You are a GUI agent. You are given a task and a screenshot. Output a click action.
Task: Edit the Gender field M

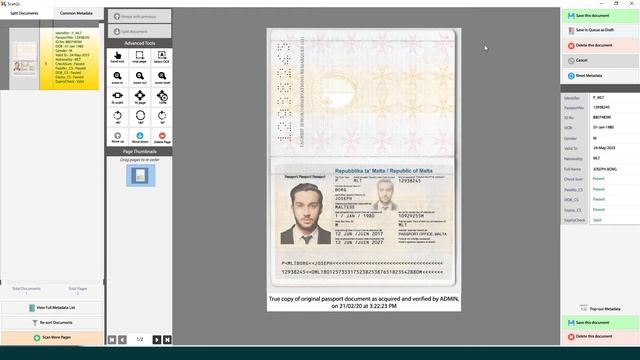point(614,138)
